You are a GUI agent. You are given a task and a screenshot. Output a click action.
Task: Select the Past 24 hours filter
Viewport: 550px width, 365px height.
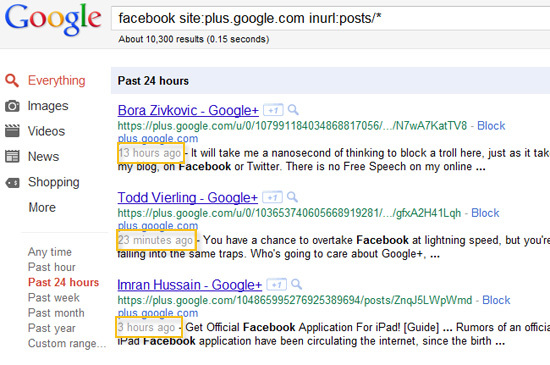tap(63, 282)
